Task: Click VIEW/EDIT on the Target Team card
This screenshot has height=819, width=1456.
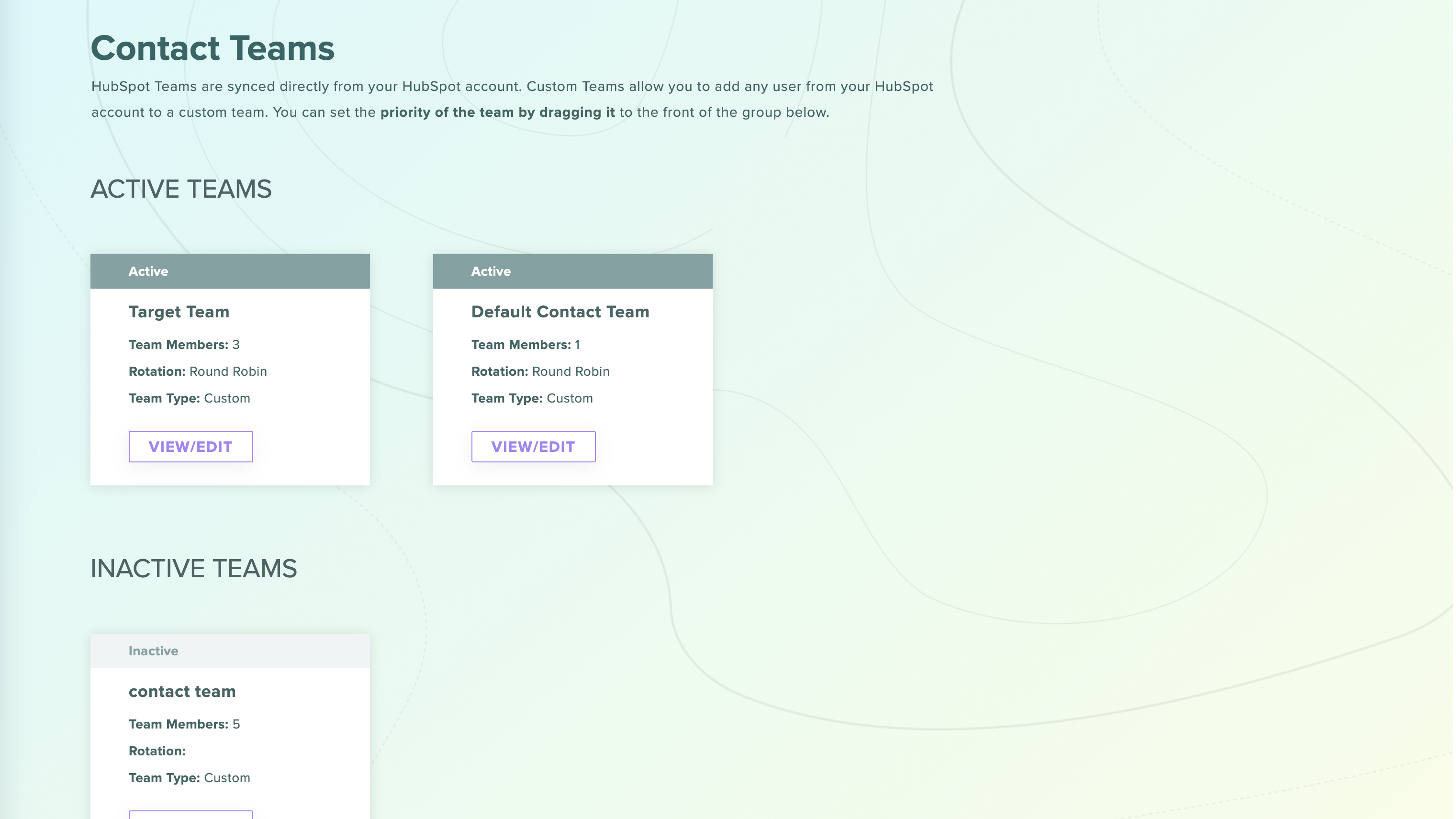Action: tap(190, 447)
